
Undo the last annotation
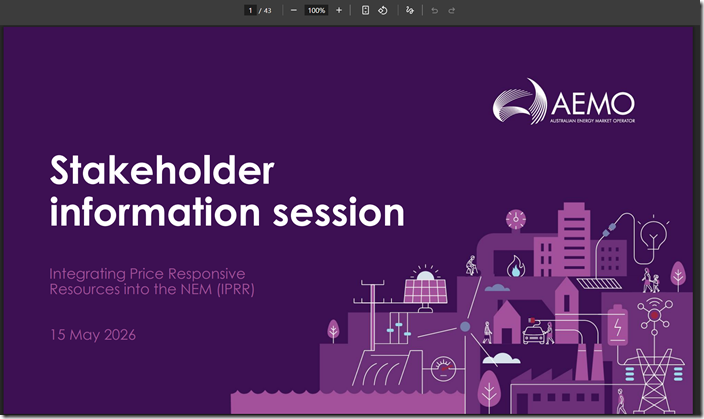click(x=434, y=10)
